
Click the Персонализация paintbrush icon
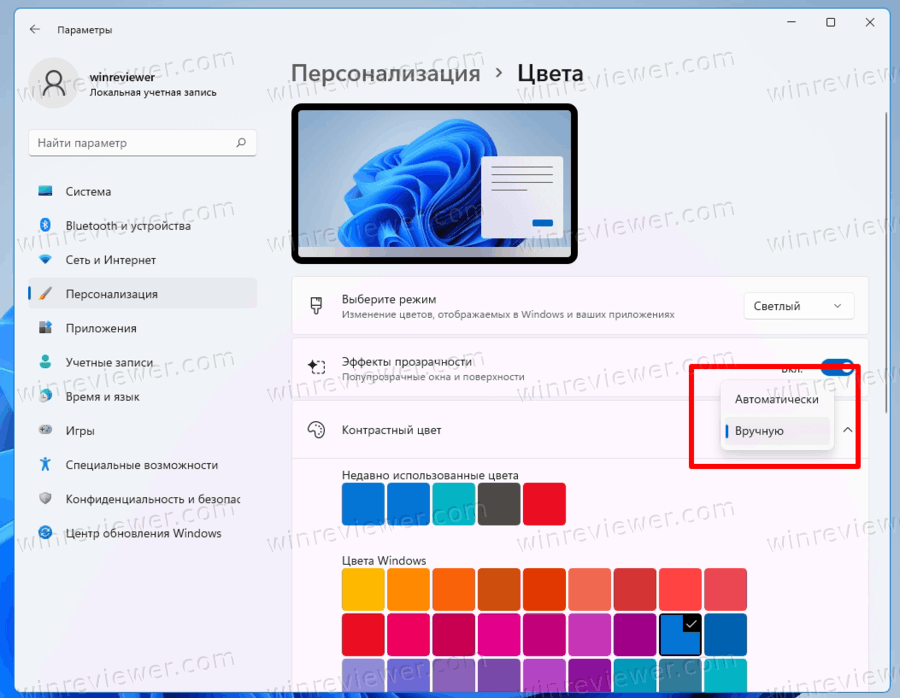coord(45,293)
